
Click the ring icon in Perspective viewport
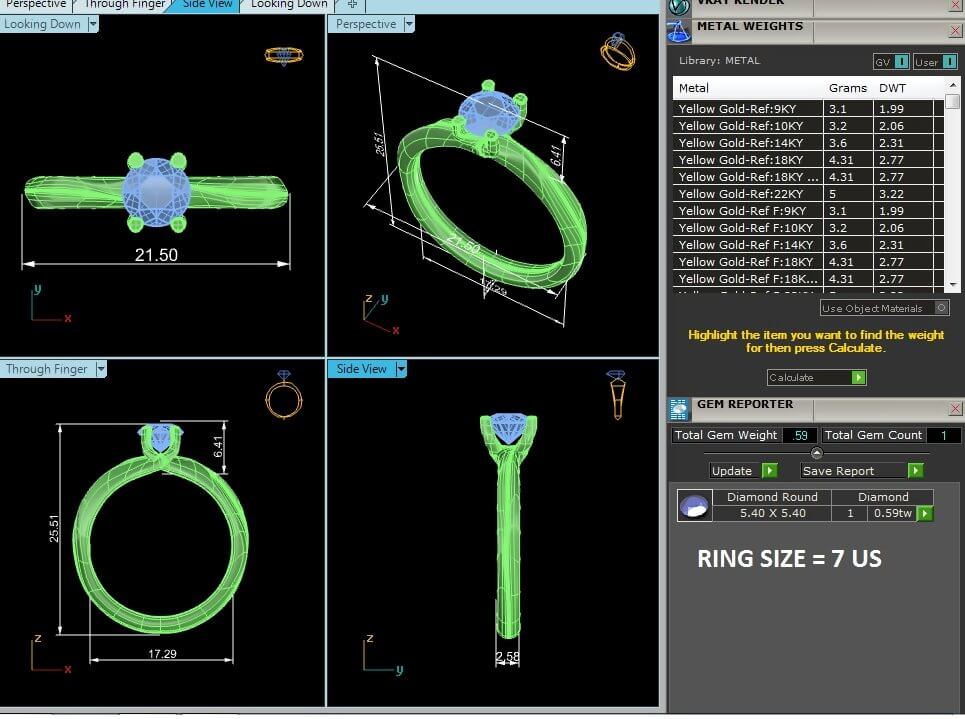pos(617,52)
